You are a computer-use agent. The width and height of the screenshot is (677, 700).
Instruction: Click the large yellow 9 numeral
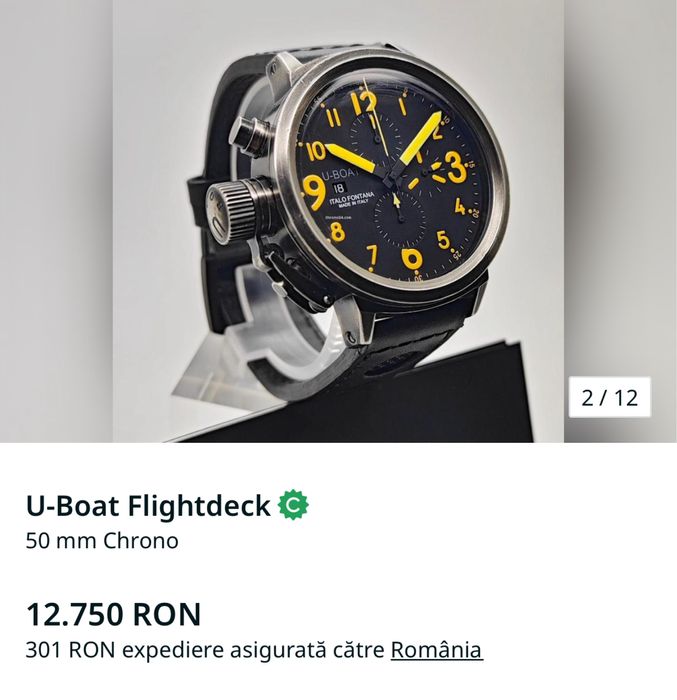pyautogui.click(x=314, y=189)
